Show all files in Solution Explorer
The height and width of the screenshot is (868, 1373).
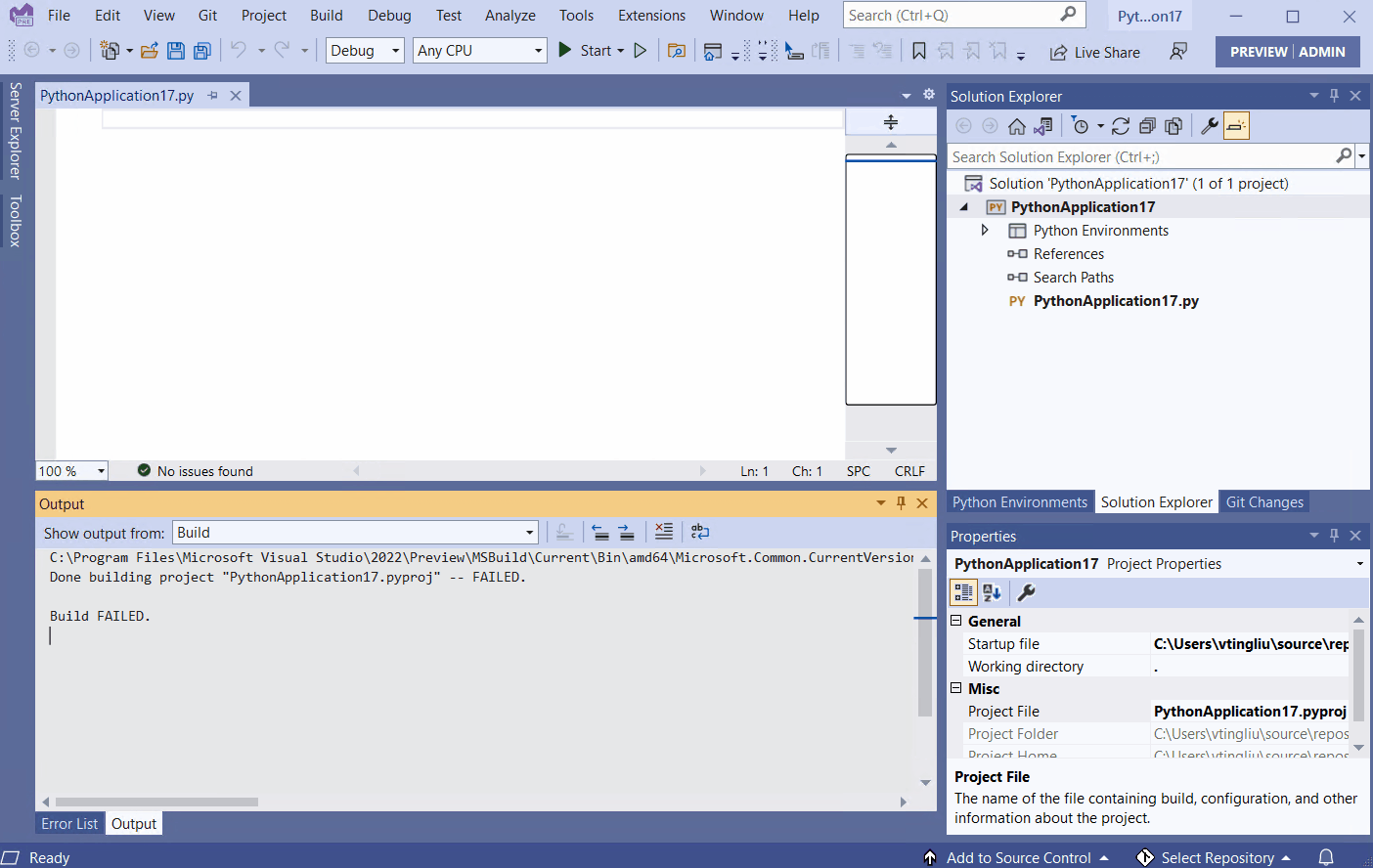[x=1174, y=125]
